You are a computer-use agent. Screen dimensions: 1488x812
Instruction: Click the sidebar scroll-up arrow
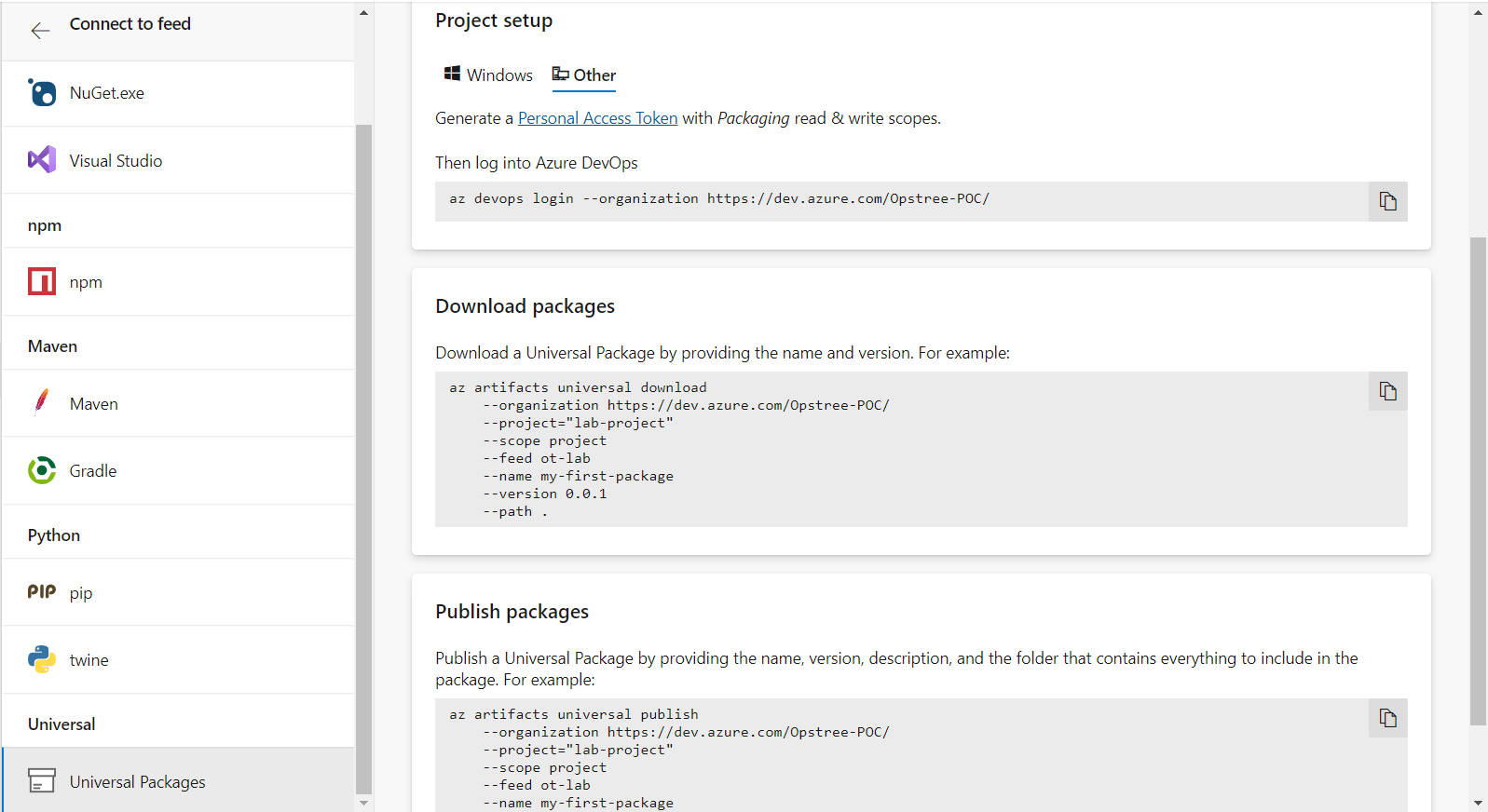click(363, 13)
